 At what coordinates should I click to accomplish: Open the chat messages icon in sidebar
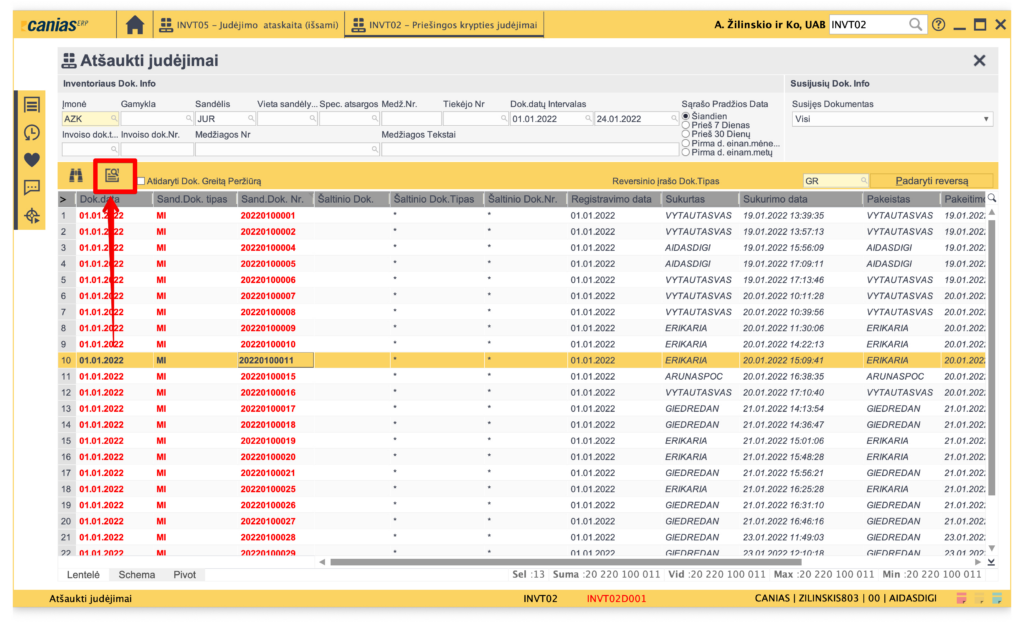(x=32, y=187)
